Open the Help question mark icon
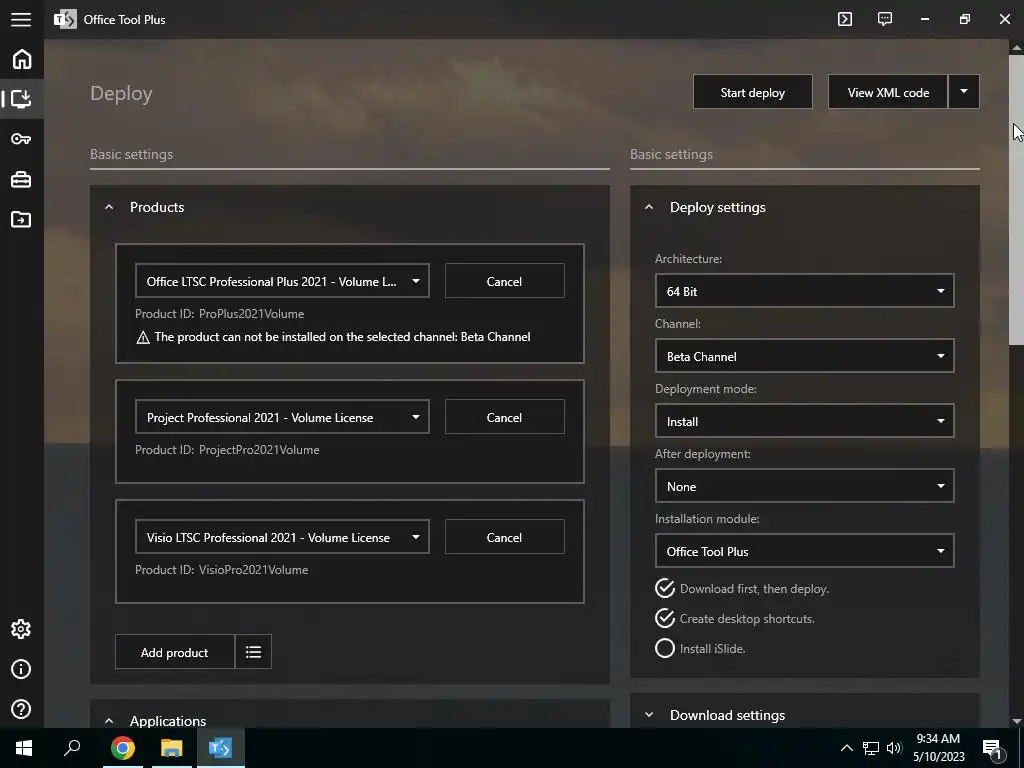The image size is (1024, 768). tap(21, 709)
